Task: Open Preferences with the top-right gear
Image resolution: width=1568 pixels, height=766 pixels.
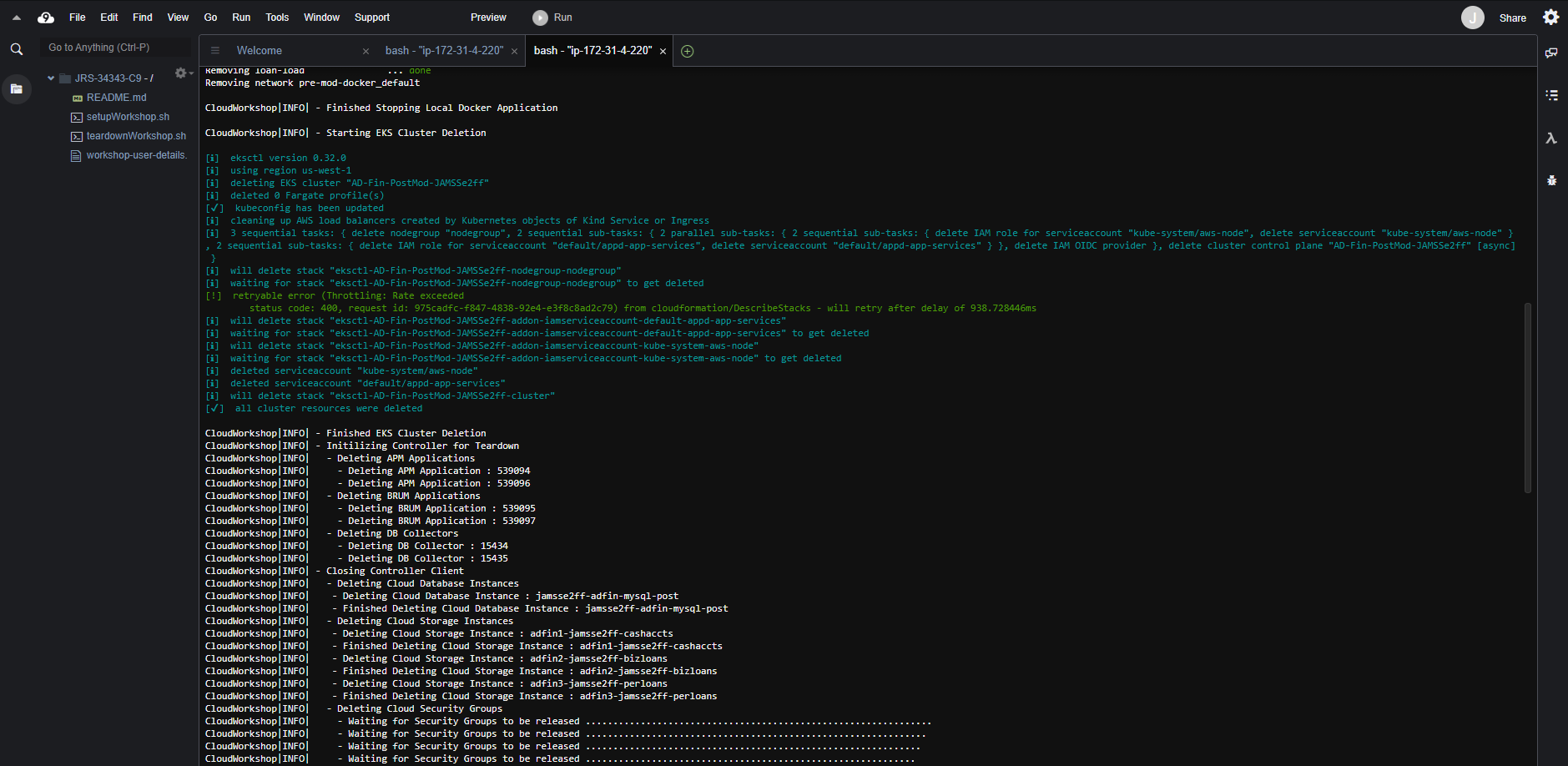Action: [1550, 18]
